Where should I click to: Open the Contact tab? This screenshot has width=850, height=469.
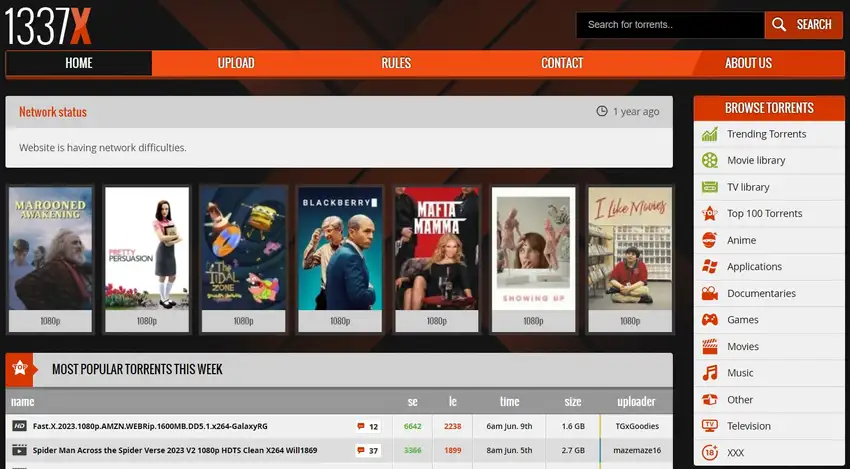click(562, 63)
